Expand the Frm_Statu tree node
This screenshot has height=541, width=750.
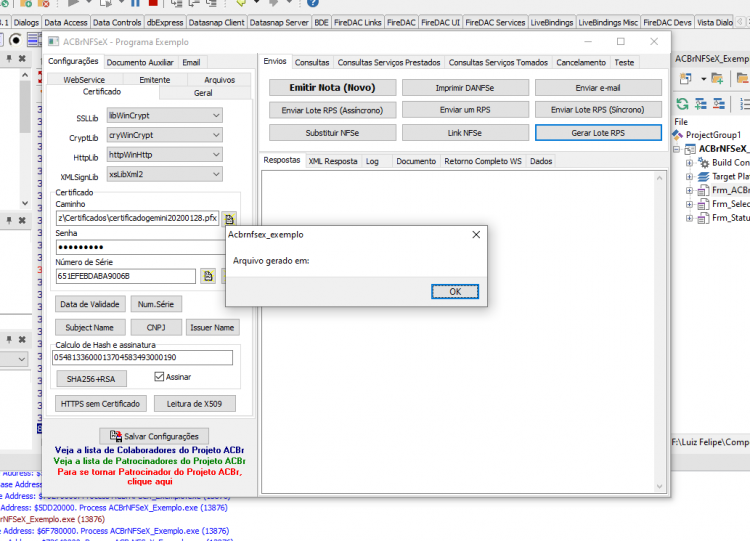point(689,219)
